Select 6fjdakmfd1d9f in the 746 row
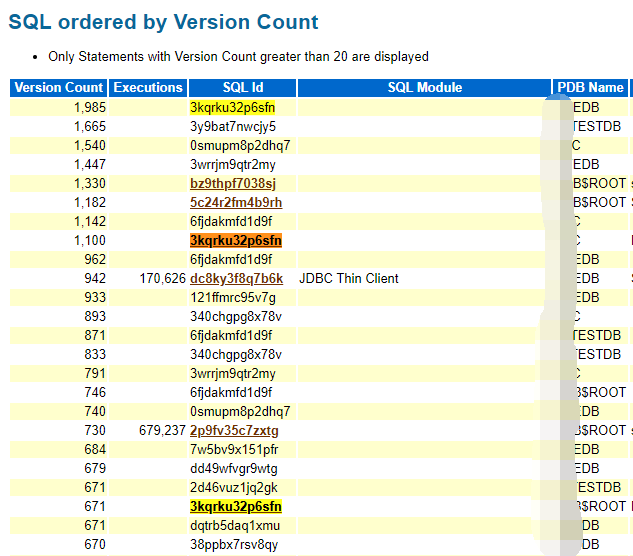 pyautogui.click(x=231, y=392)
